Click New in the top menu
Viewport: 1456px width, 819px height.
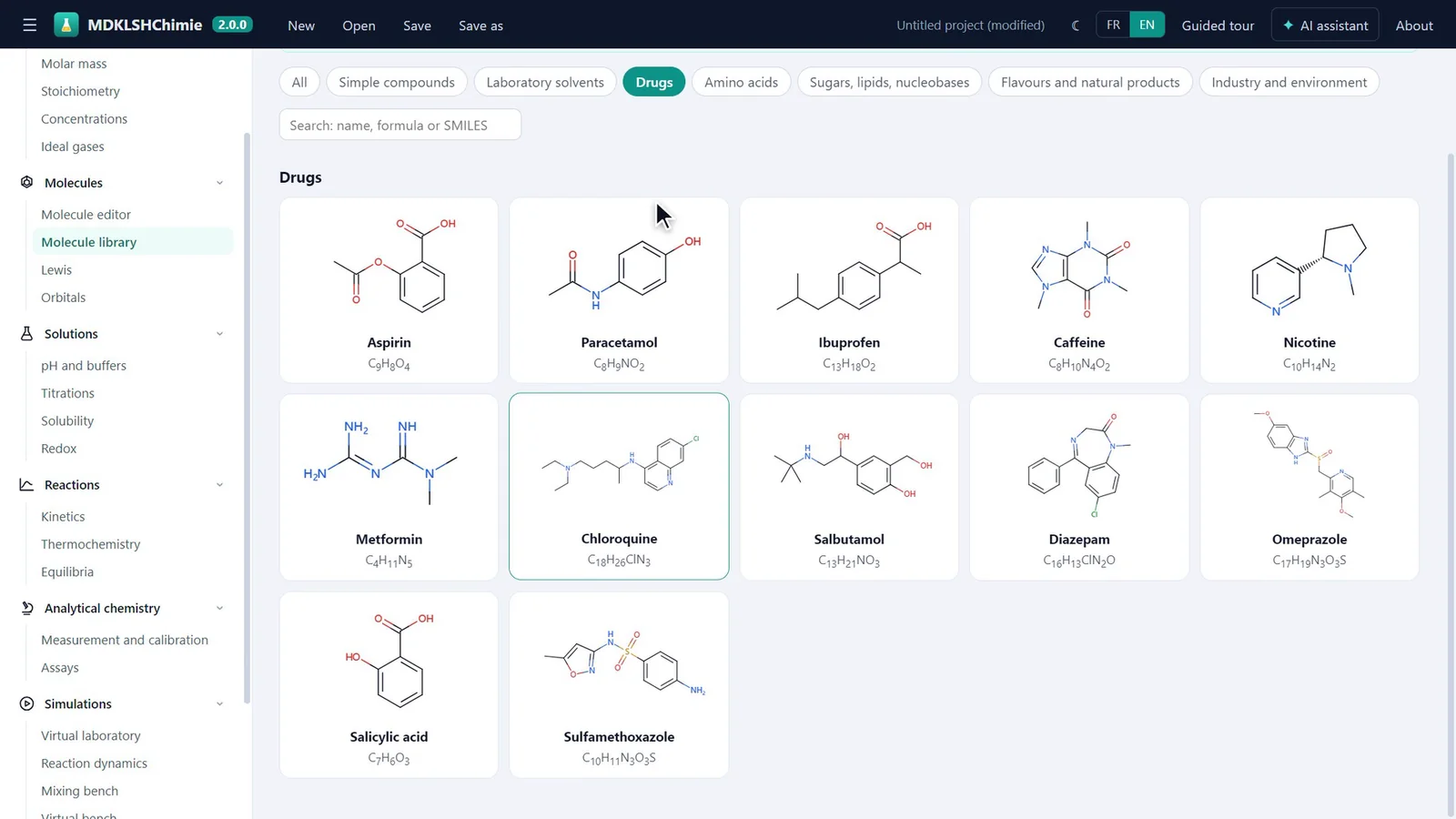tap(301, 25)
